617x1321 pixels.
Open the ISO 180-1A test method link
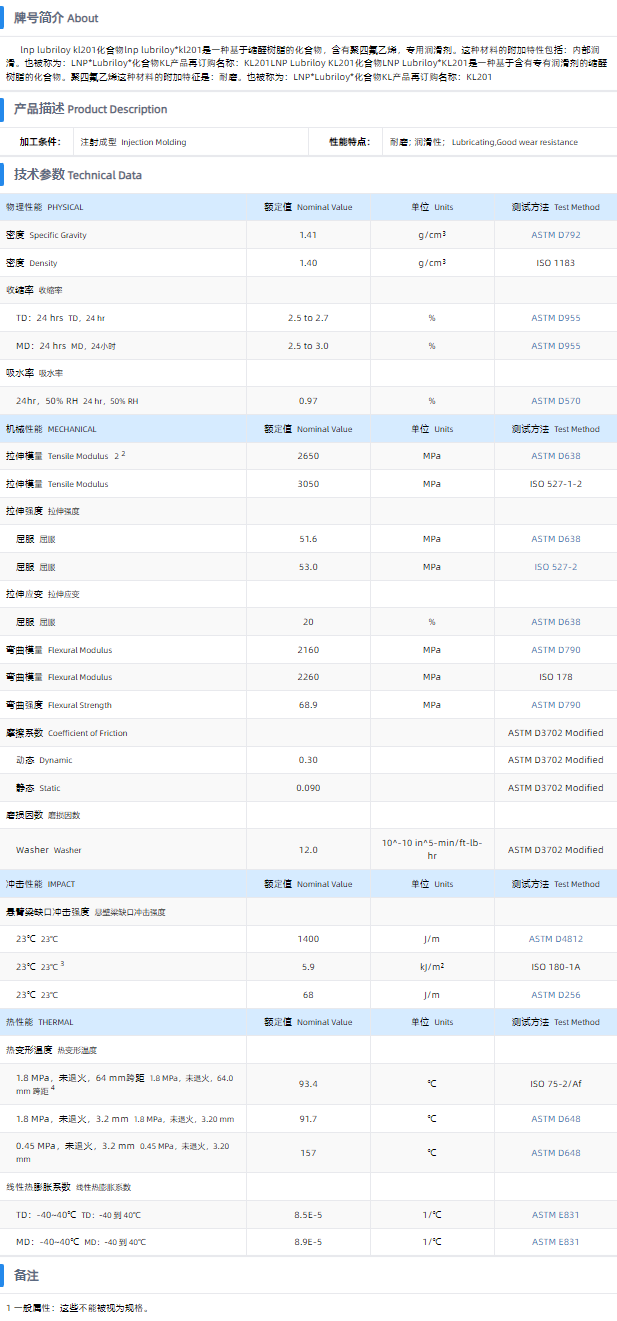pyautogui.click(x=555, y=967)
